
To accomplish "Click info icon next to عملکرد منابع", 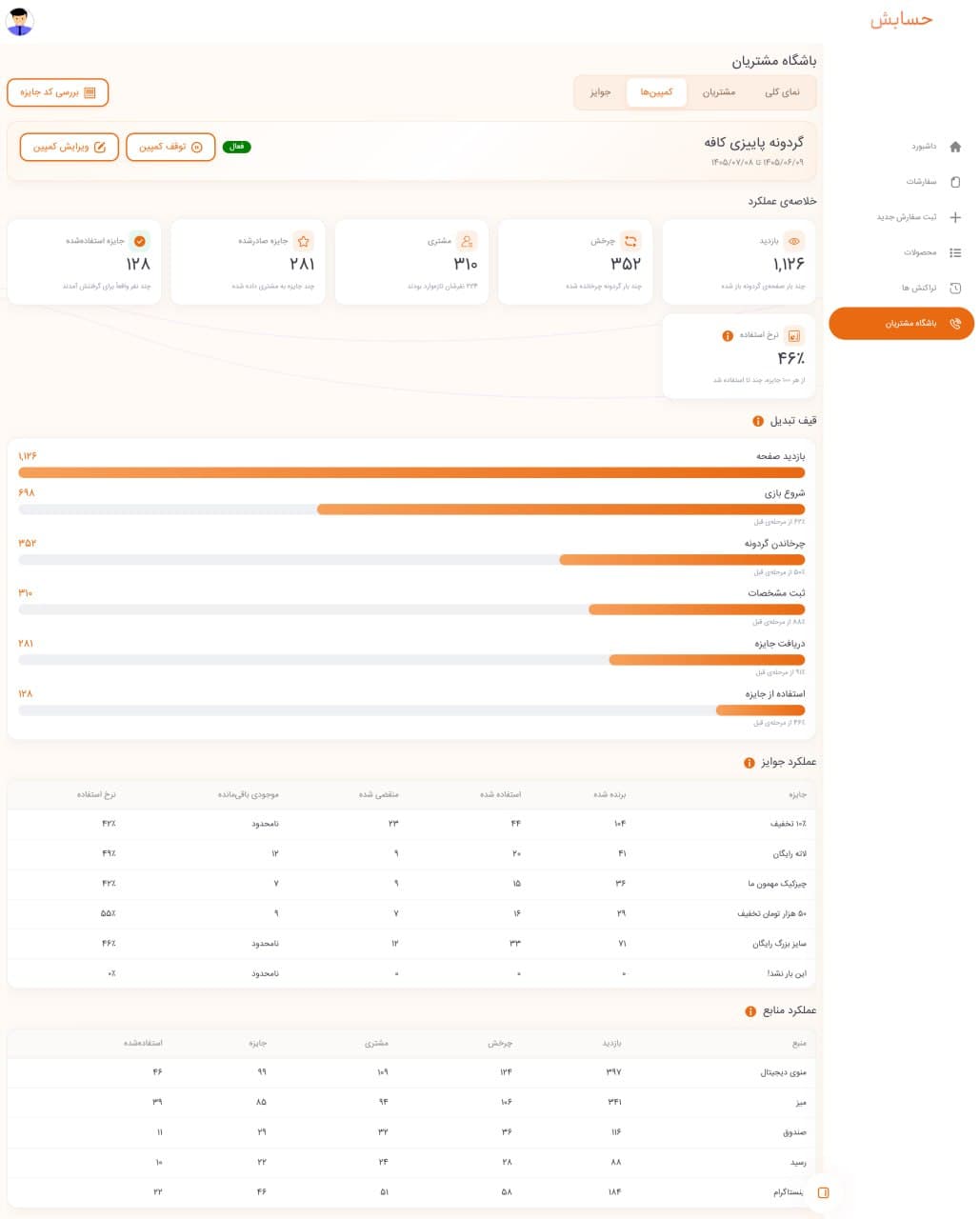I will tap(750, 1011).
